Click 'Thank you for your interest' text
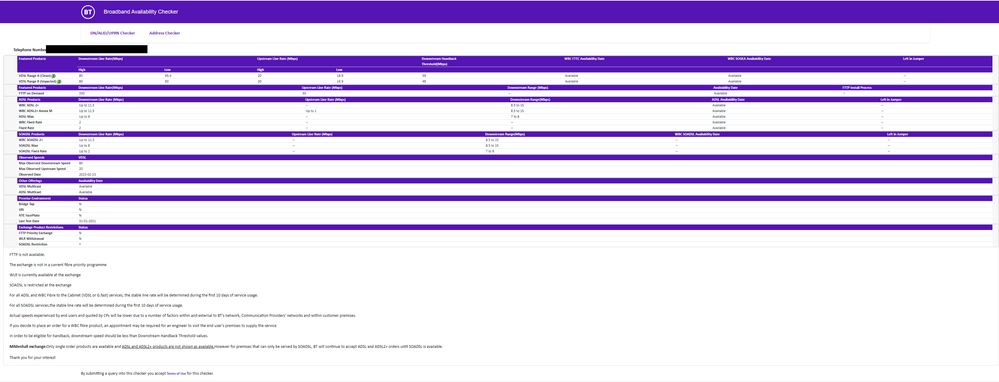Viewport: 999px width, 382px height. [32, 358]
